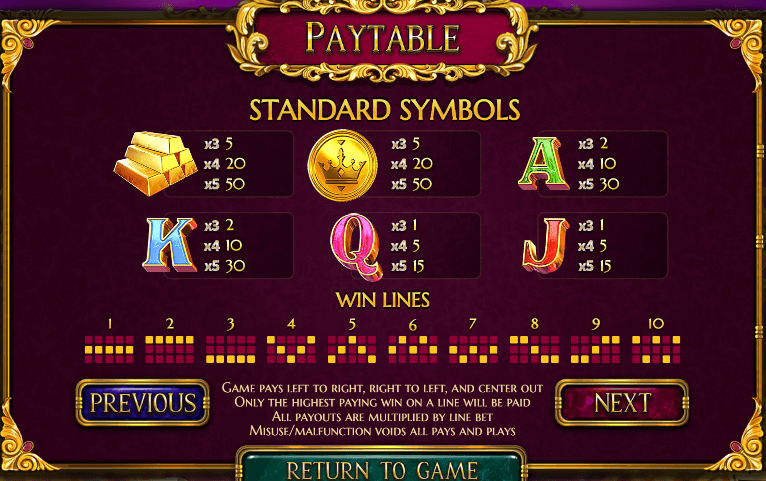Go to the Previous paytable page
Image resolution: width=766 pixels, height=481 pixels.
[143, 403]
